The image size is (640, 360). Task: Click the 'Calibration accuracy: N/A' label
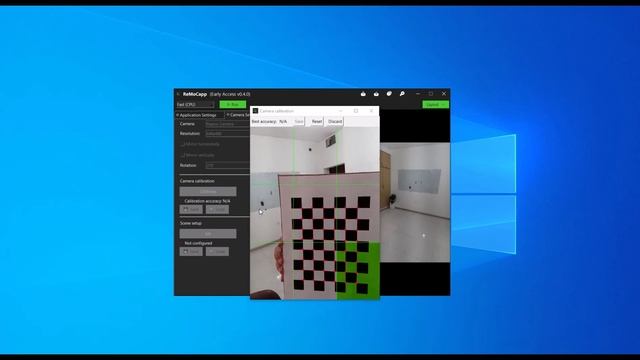(x=207, y=201)
